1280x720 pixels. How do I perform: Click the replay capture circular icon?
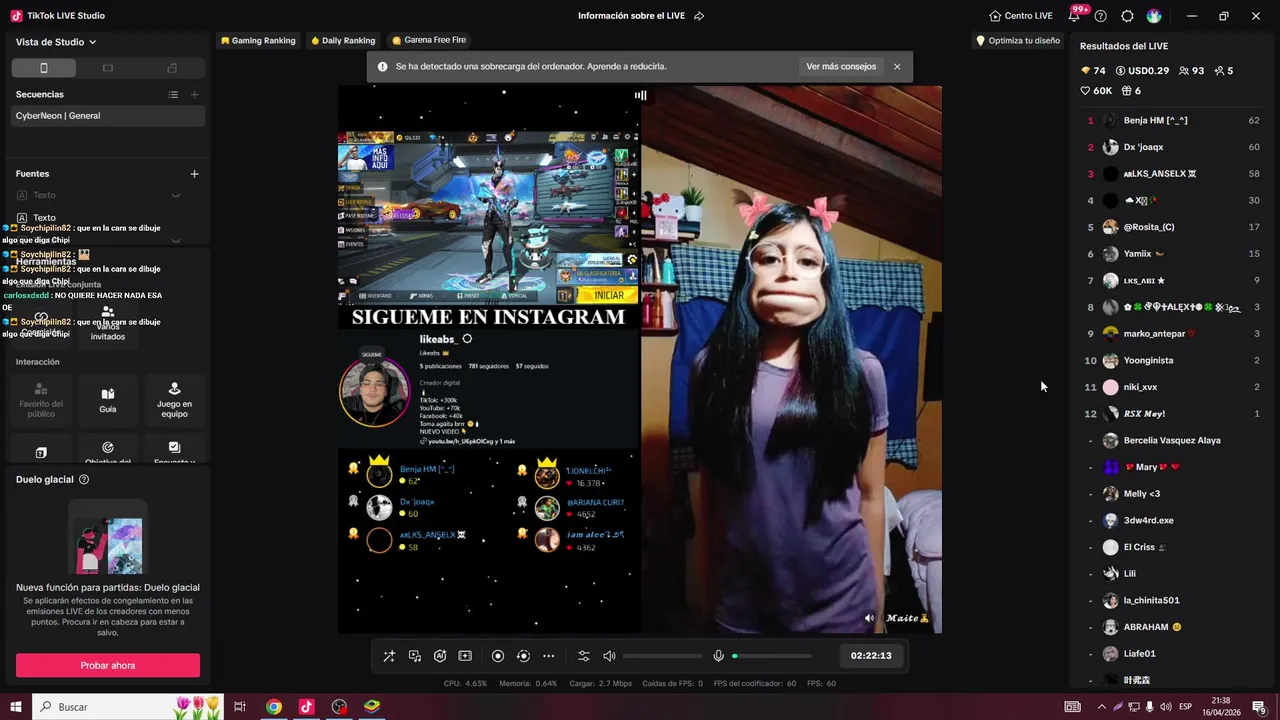point(523,656)
